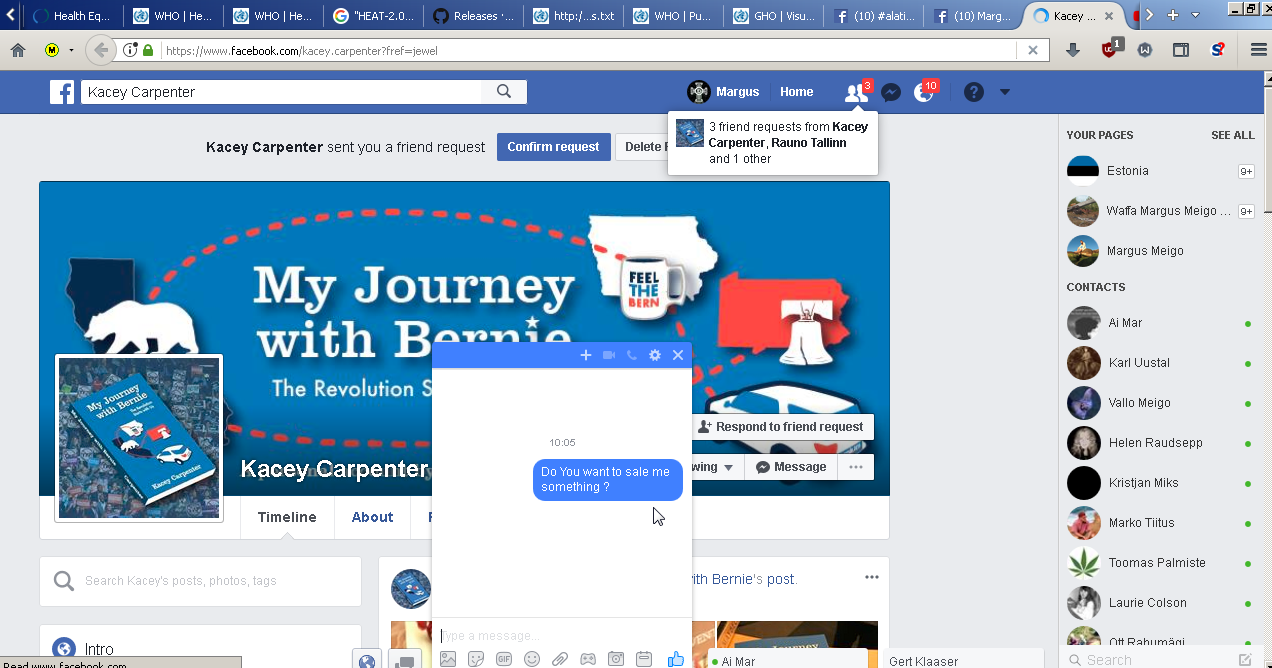Viewport: 1272px width, 668px height.
Task: Choose a sticker in chat
Action: tap(476, 659)
